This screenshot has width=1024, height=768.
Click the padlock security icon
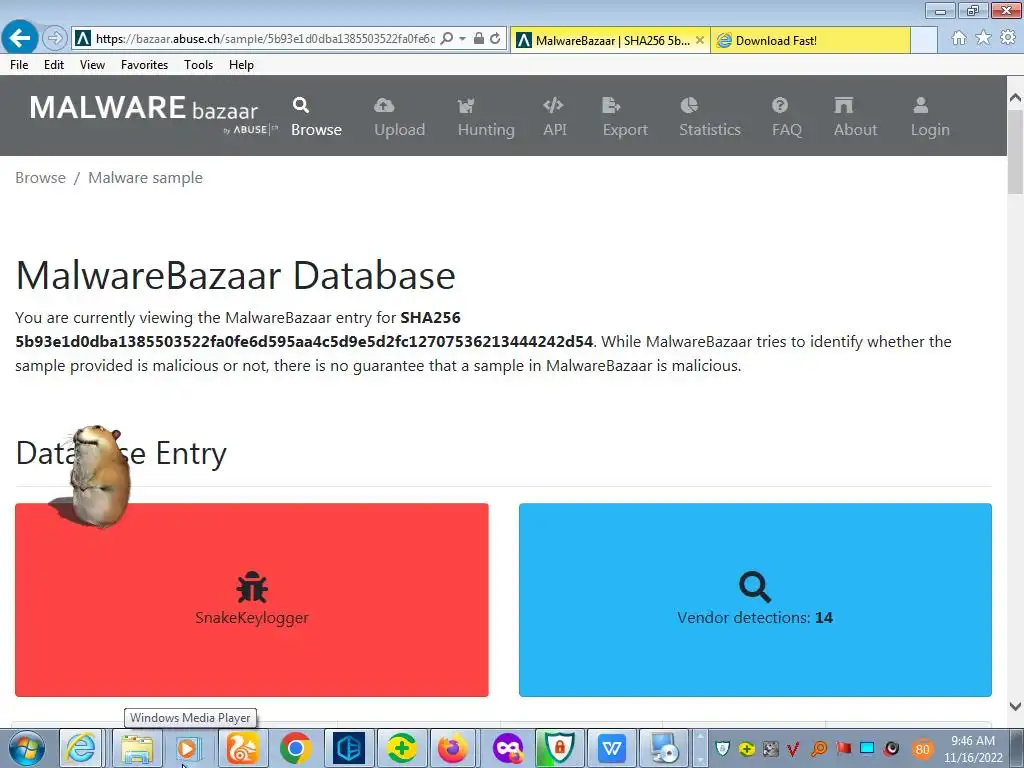(479, 39)
